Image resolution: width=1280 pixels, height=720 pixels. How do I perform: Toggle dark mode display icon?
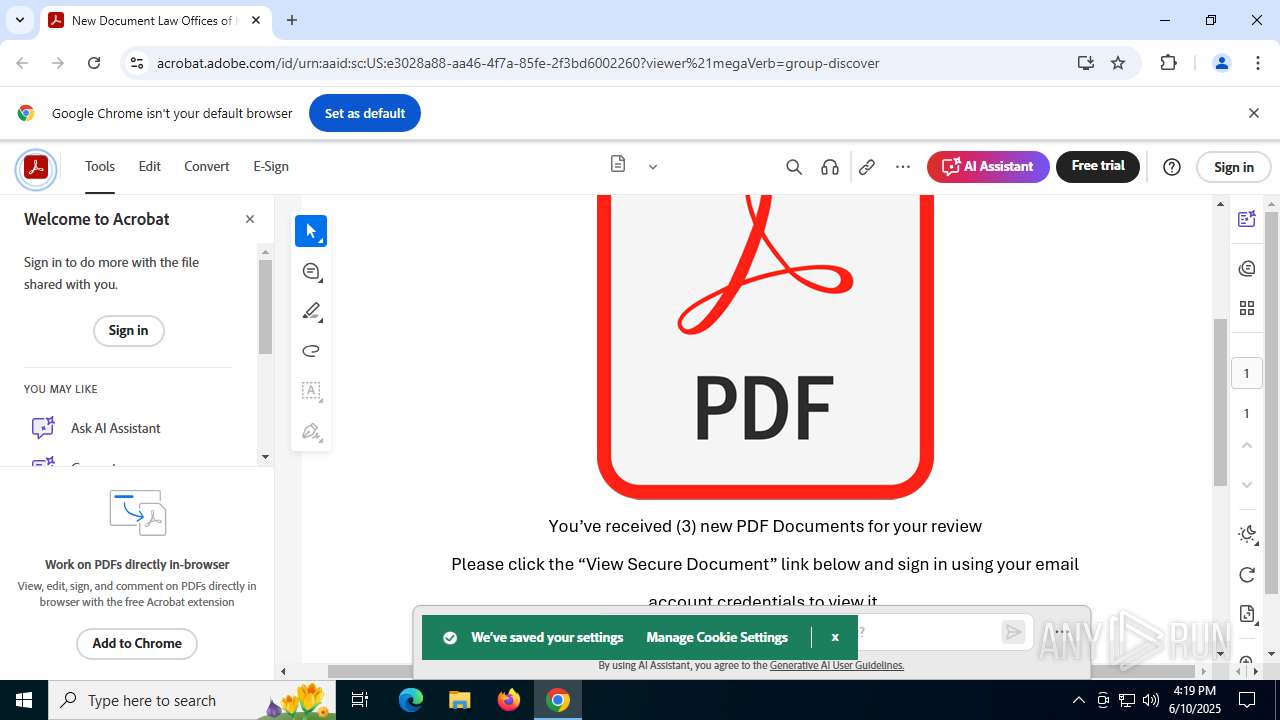click(1246, 534)
